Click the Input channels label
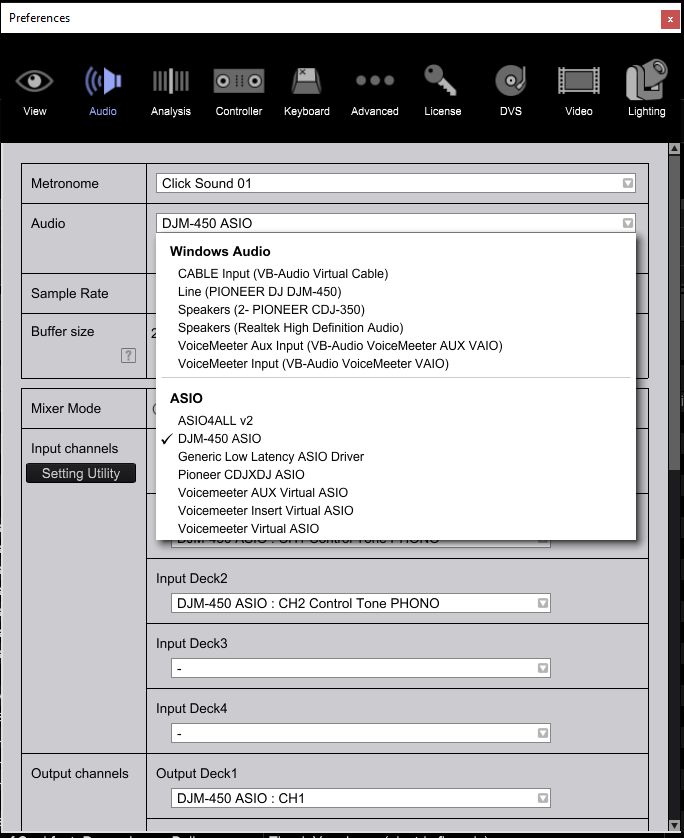Image resolution: width=684 pixels, height=838 pixels. tap(74, 448)
